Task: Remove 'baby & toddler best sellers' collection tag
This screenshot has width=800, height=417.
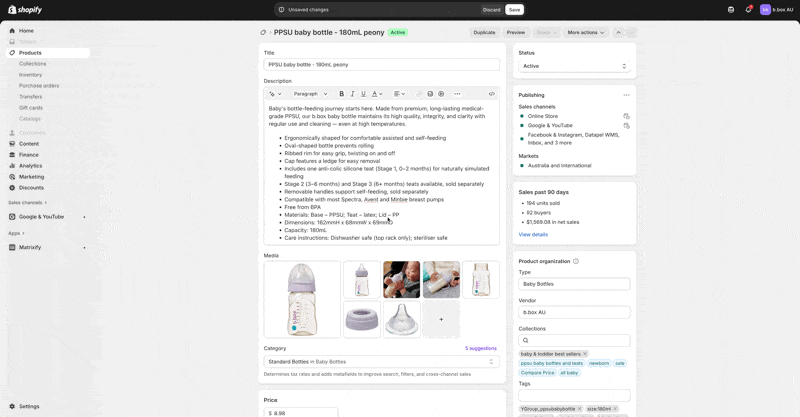Action: pyautogui.click(x=585, y=354)
